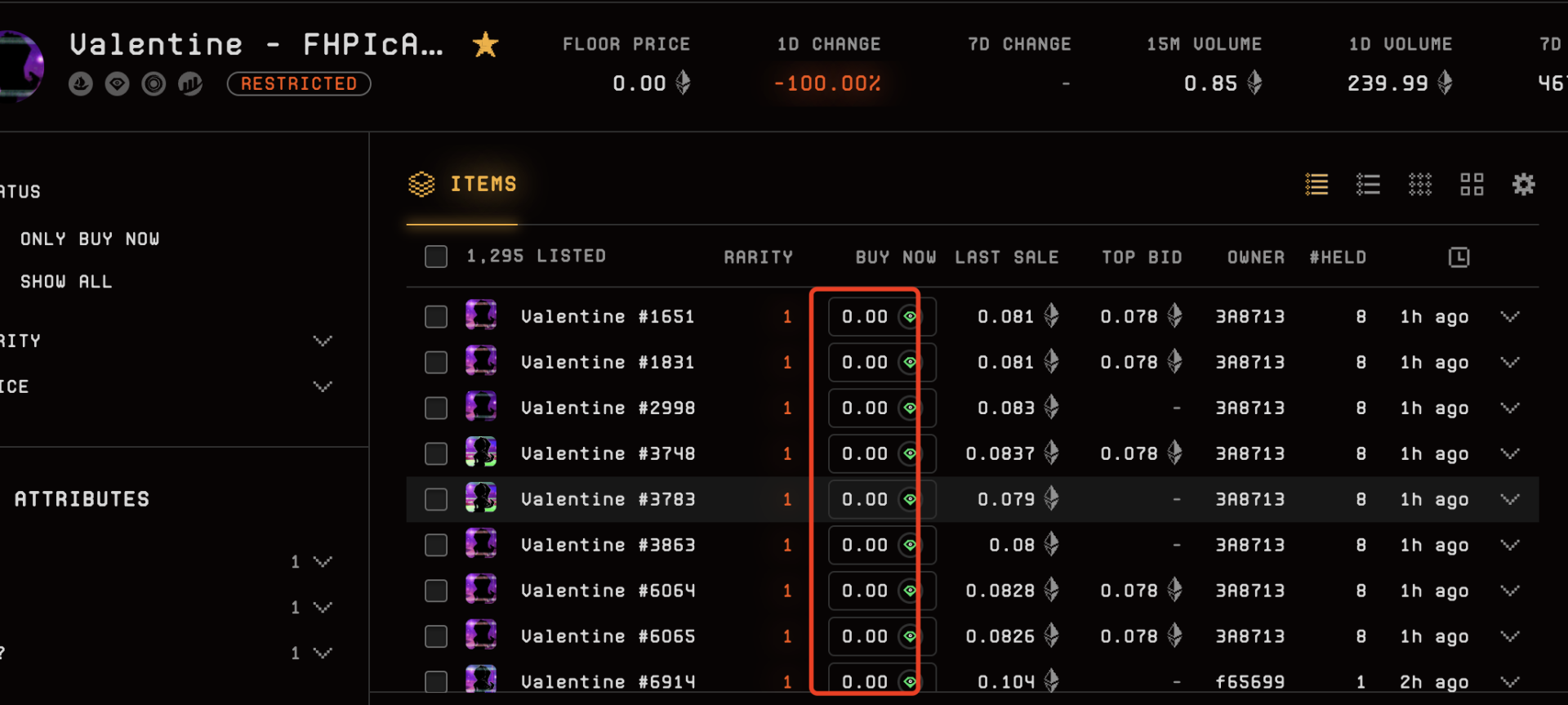Check the box for Valentine #1651
Image resolution: width=1568 pixels, height=705 pixels.
point(436,317)
